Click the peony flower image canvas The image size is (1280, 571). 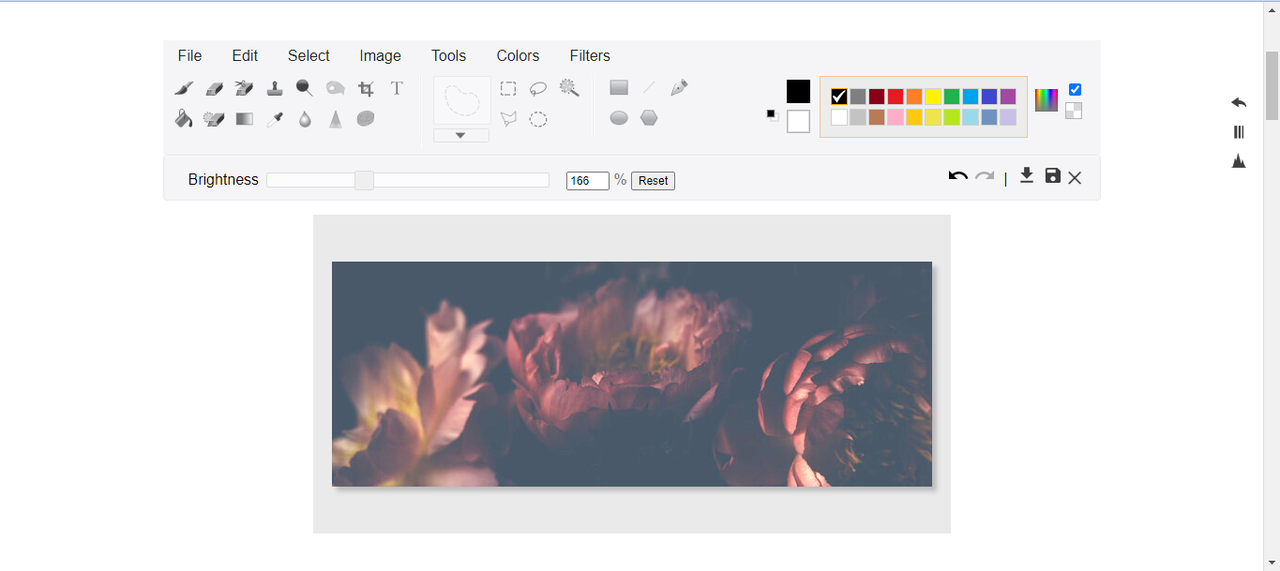coord(632,374)
